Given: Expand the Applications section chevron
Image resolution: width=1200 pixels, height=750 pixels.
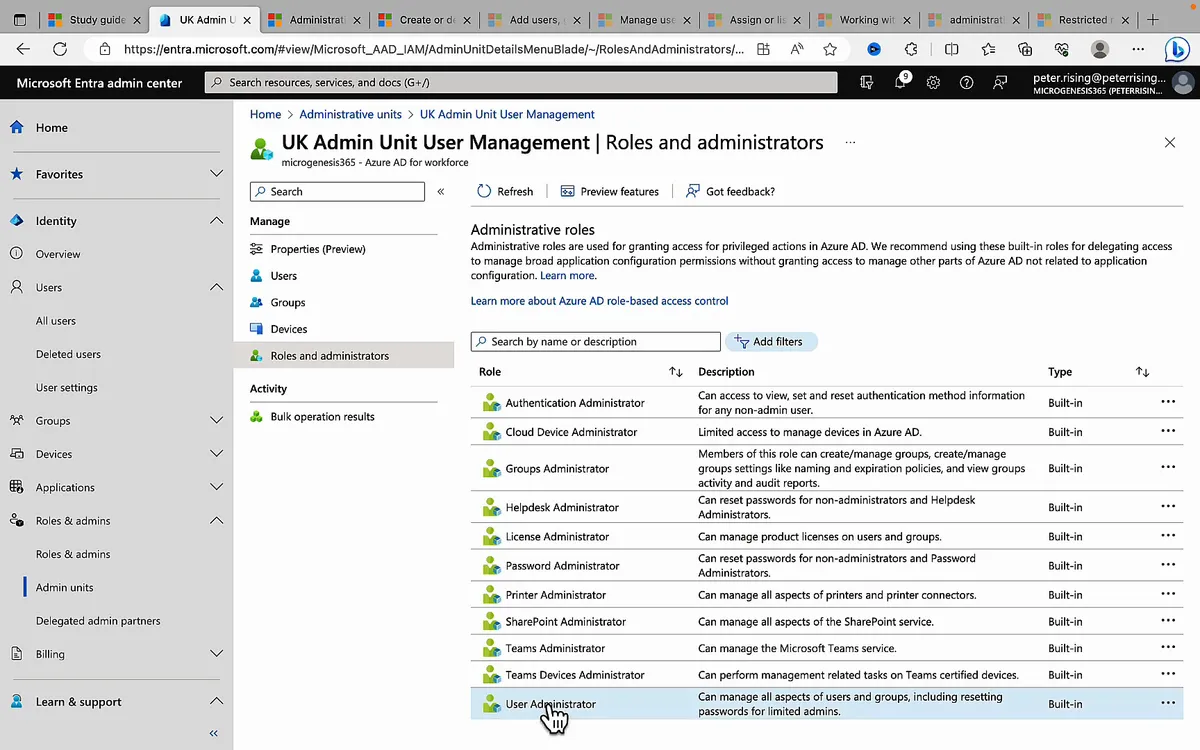Looking at the screenshot, I should point(216,487).
